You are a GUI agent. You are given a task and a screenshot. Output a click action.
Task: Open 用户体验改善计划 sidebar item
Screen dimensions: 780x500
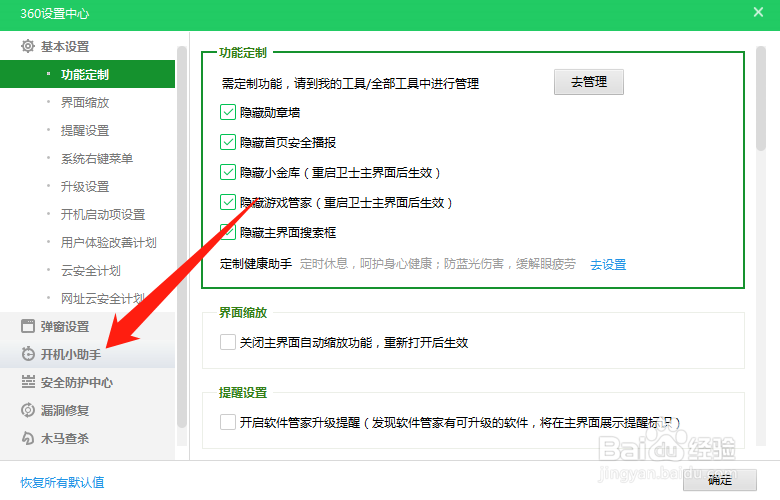coord(109,242)
